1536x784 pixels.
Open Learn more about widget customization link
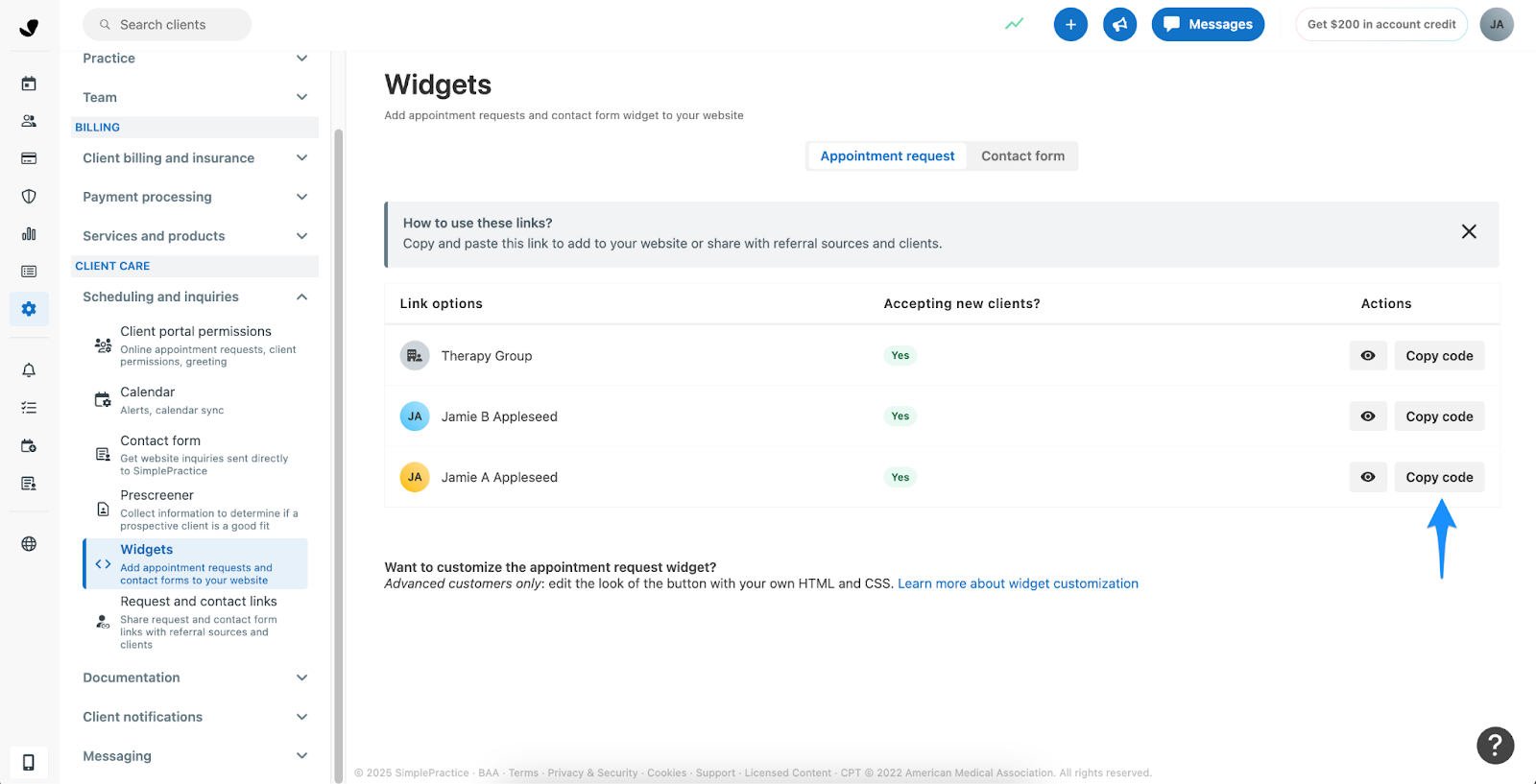pyautogui.click(x=1018, y=583)
